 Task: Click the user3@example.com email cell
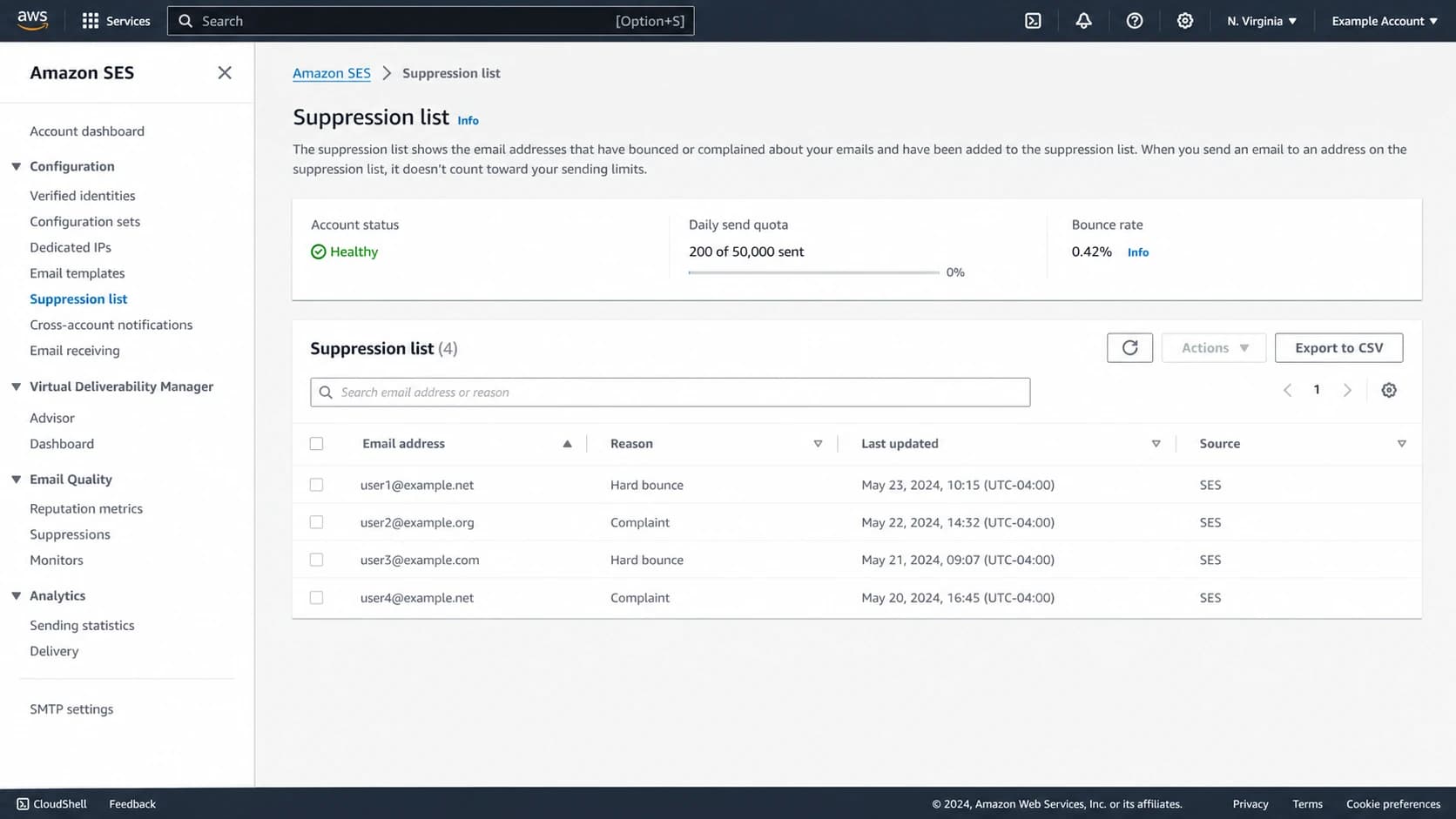click(x=420, y=560)
